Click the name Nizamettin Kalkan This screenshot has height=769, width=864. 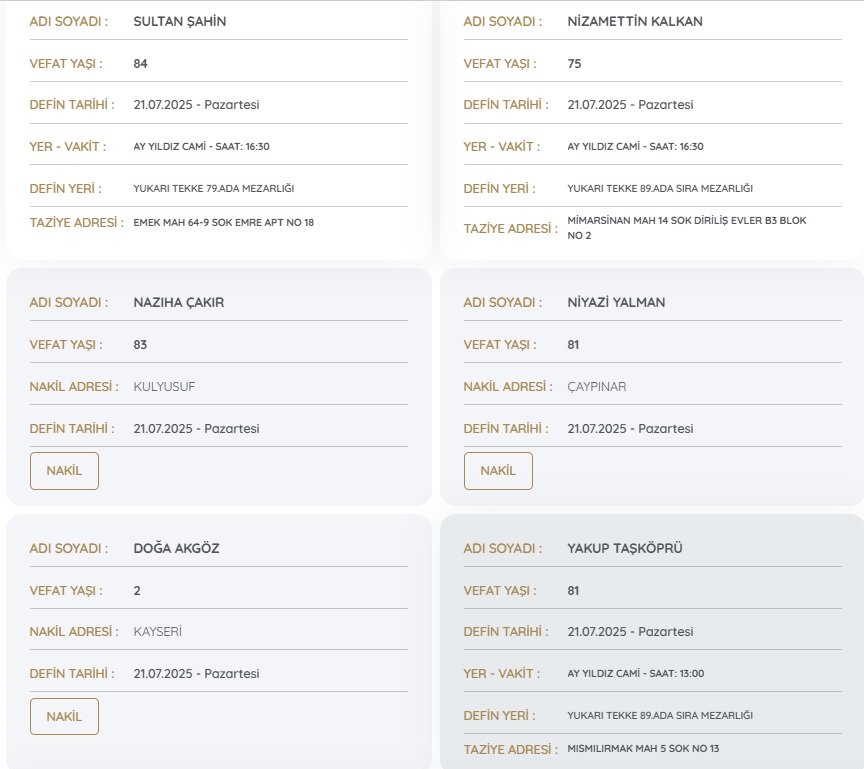635,21
